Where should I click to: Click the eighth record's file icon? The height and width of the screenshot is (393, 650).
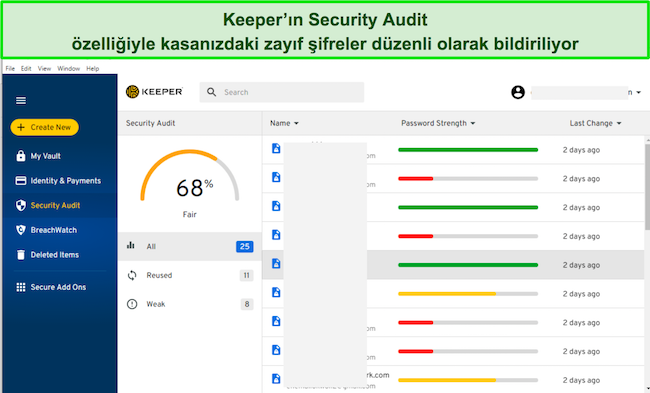276,350
